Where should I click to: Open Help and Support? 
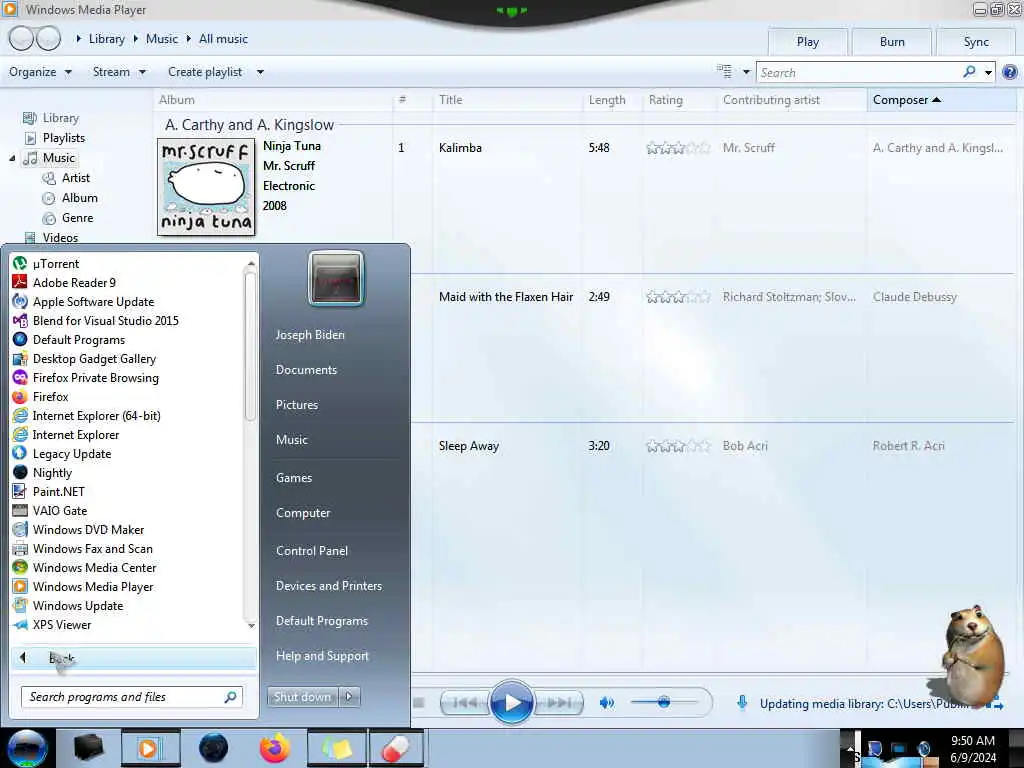[x=322, y=656]
